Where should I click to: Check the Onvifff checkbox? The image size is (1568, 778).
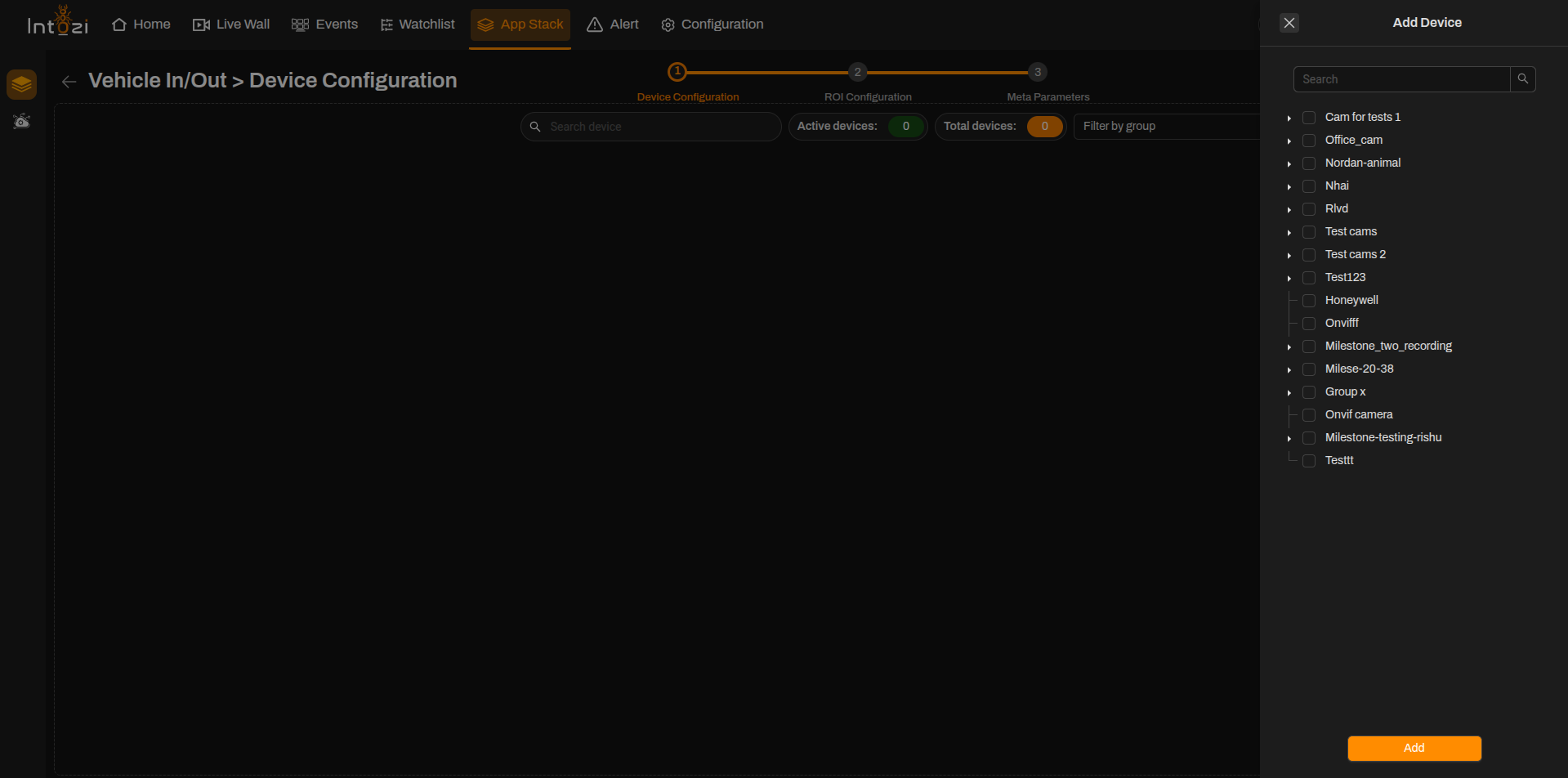click(x=1309, y=324)
